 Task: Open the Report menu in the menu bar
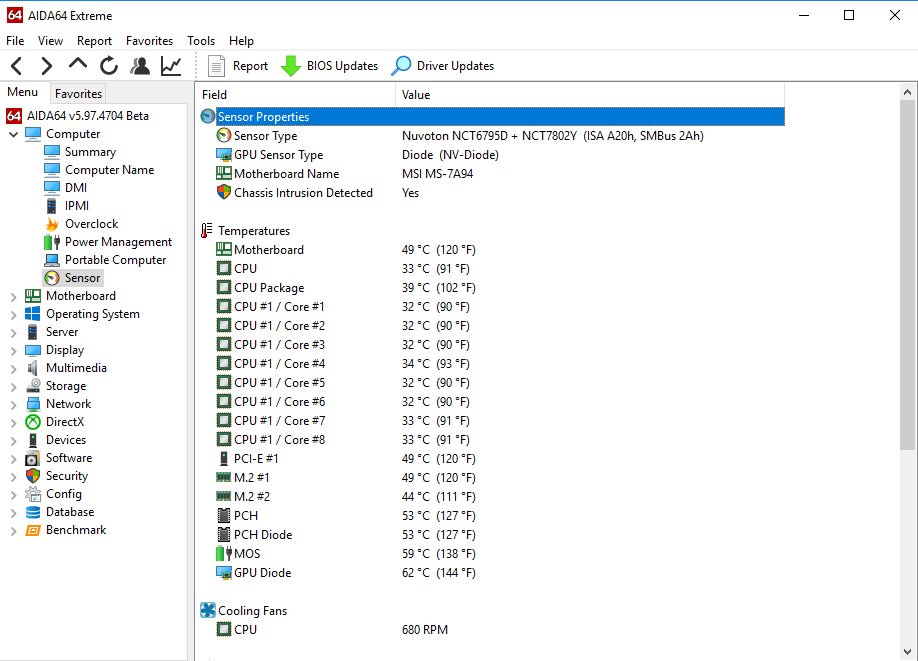pos(94,40)
